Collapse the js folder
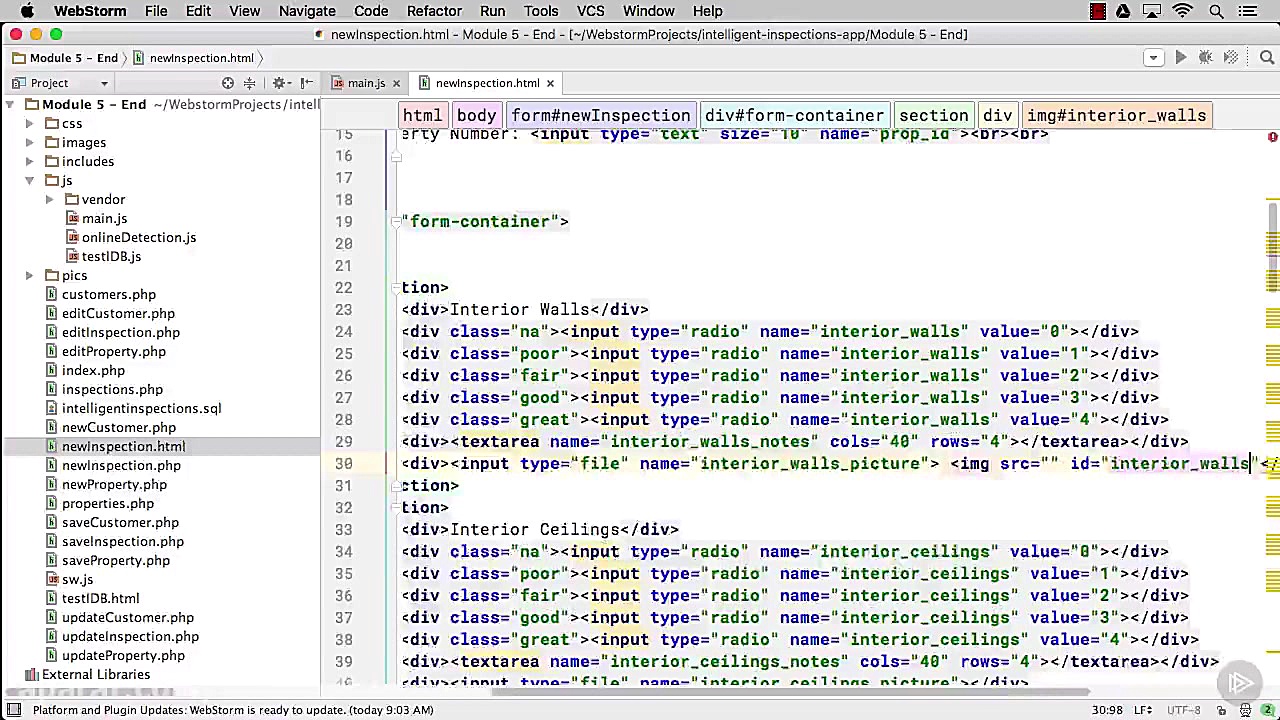 pyautogui.click(x=30, y=181)
